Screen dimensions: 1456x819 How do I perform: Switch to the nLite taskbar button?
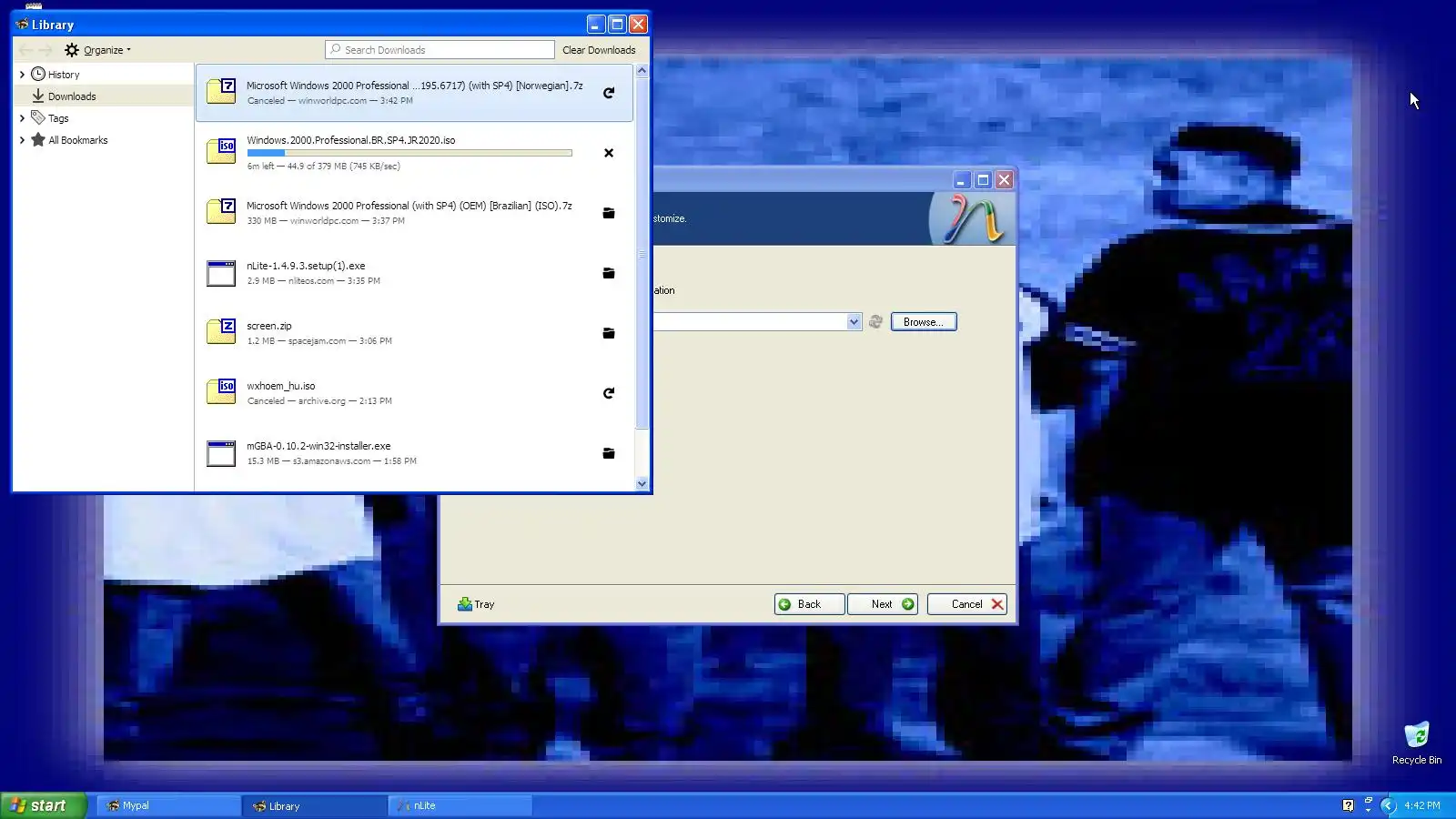[x=460, y=805]
